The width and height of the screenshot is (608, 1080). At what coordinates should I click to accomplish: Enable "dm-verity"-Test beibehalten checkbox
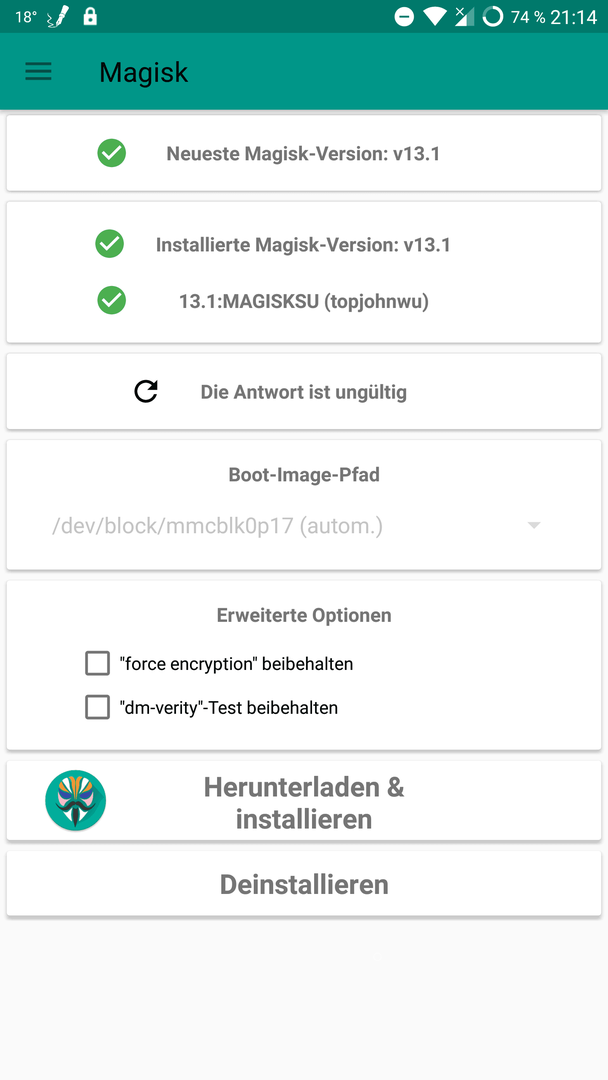pyautogui.click(x=98, y=707)
